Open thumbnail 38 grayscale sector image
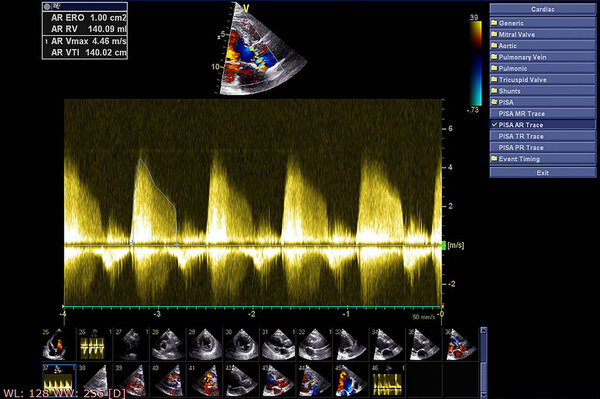This screenshot has height=399, width=600. (x=95, y=381)
